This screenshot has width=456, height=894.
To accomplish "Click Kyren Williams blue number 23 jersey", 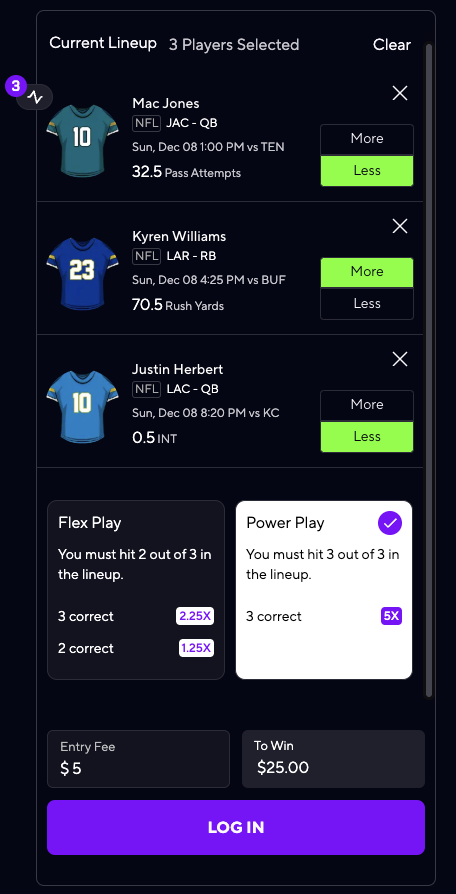I will point(82,270).
